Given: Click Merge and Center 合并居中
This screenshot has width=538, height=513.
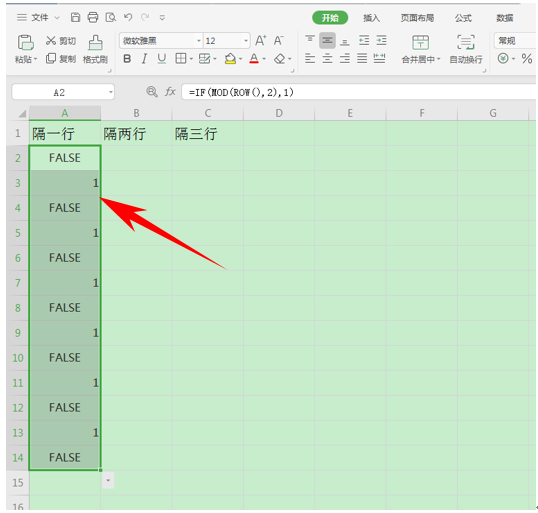Looking at the screenshot, I should point(421,49).
